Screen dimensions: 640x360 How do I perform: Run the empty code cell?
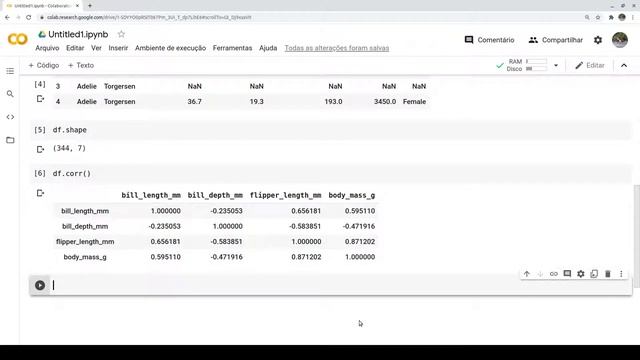click(x=40, y=285)
